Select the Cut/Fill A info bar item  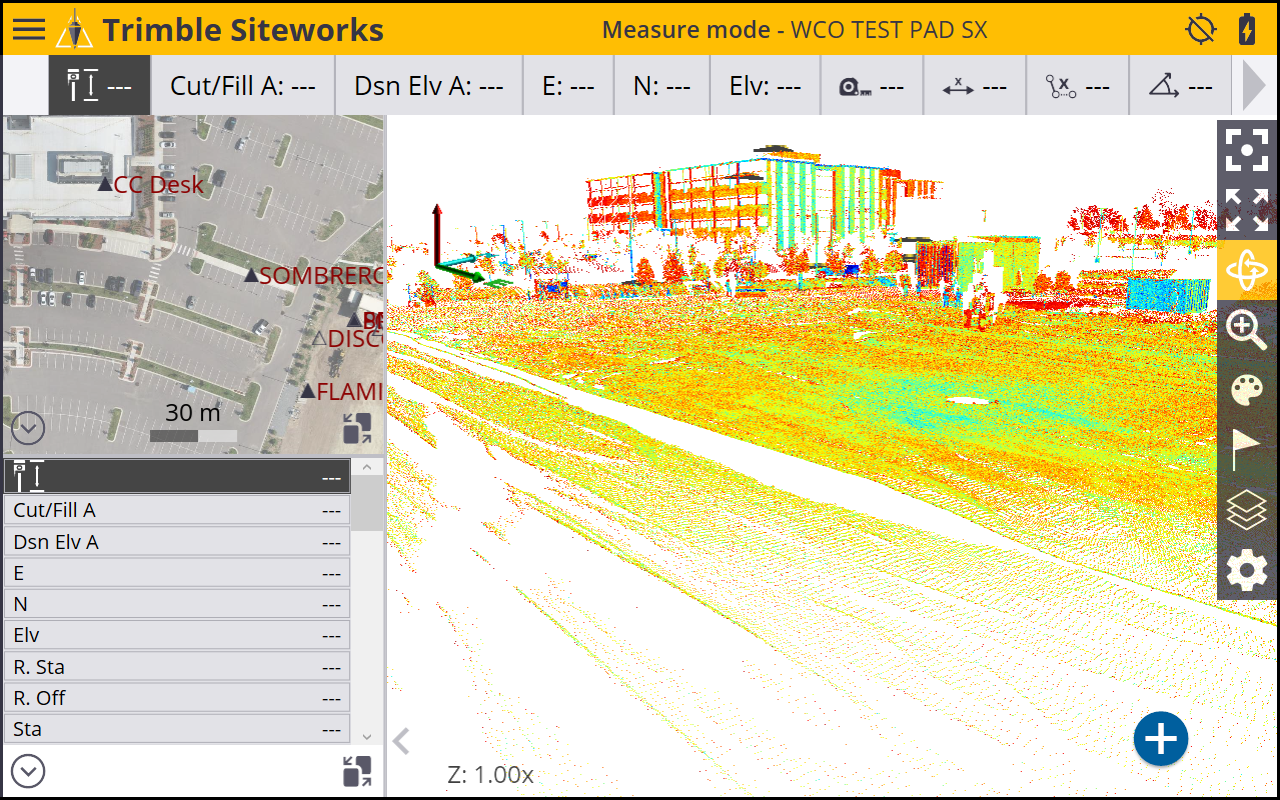pyautogui.click(x=243, y=85)
